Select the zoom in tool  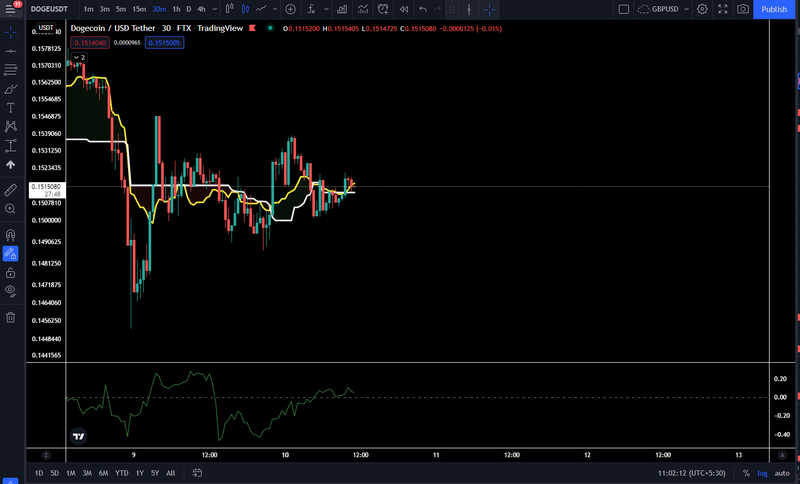point(10,209)
